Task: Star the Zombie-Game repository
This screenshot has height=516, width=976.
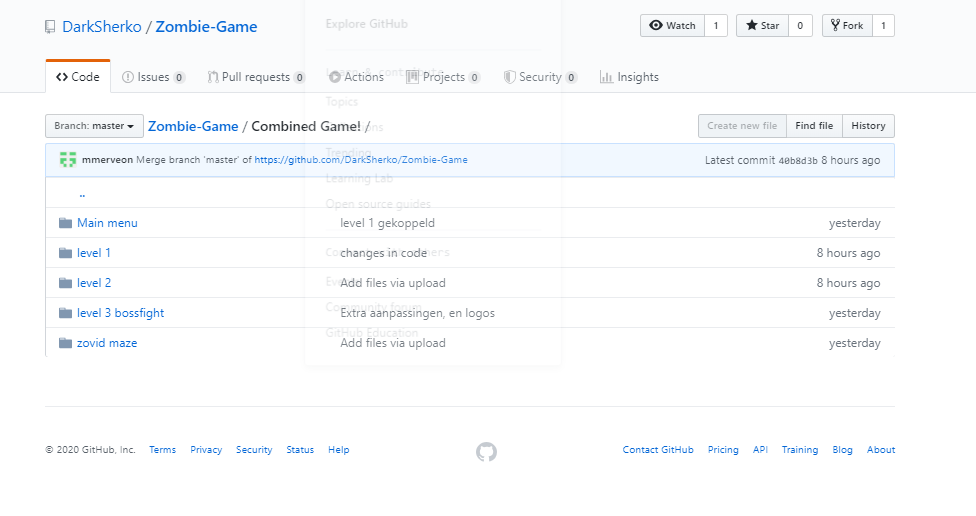Action: click(x=762, y=26)
